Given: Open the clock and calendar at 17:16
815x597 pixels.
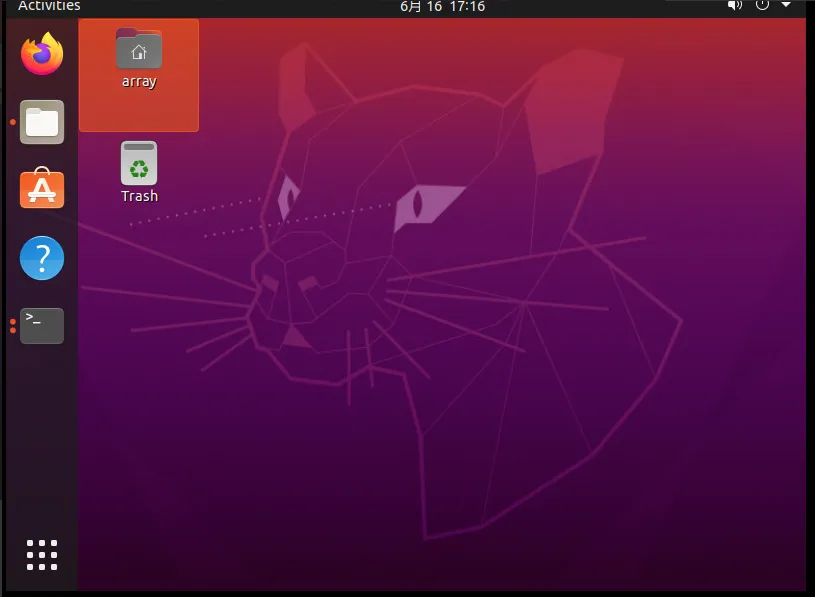Looking at the screenshot, I should point(442,6).
